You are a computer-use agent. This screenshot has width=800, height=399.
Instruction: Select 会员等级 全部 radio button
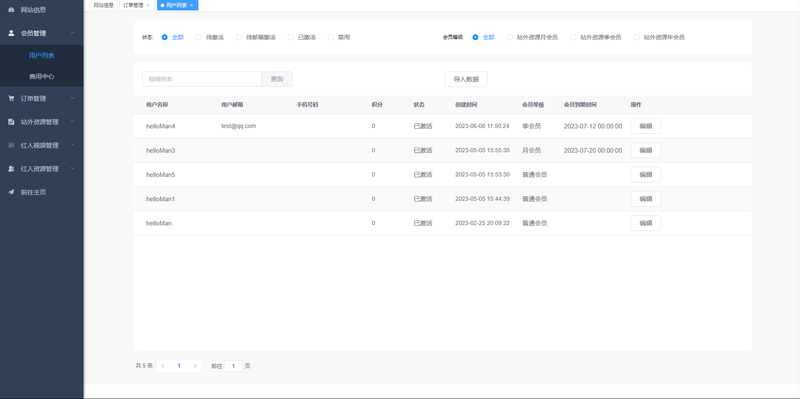point(476,37)
